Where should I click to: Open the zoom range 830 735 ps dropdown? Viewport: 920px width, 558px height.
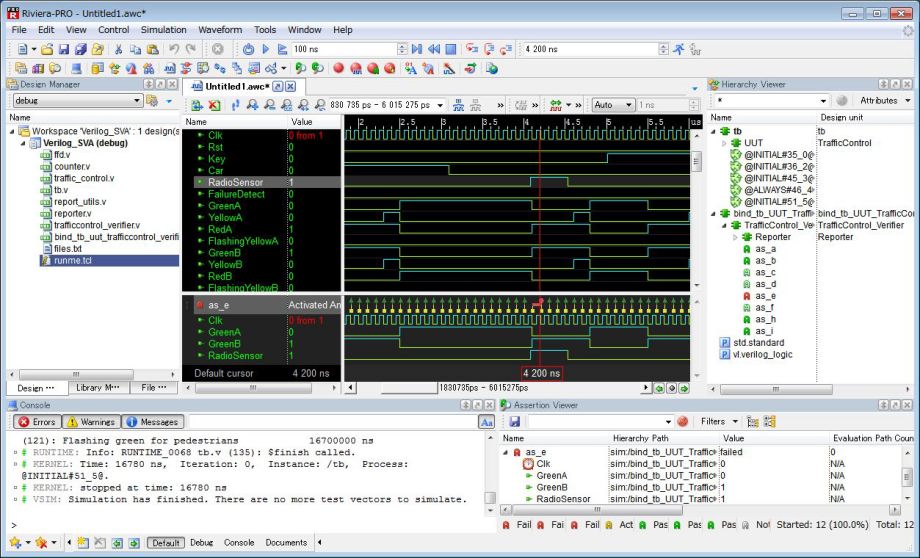click(x=440, y=105)
